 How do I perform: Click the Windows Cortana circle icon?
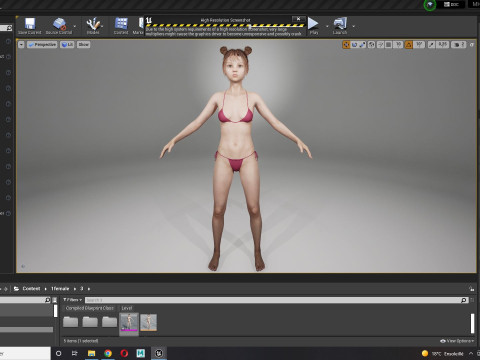(59, 353)
